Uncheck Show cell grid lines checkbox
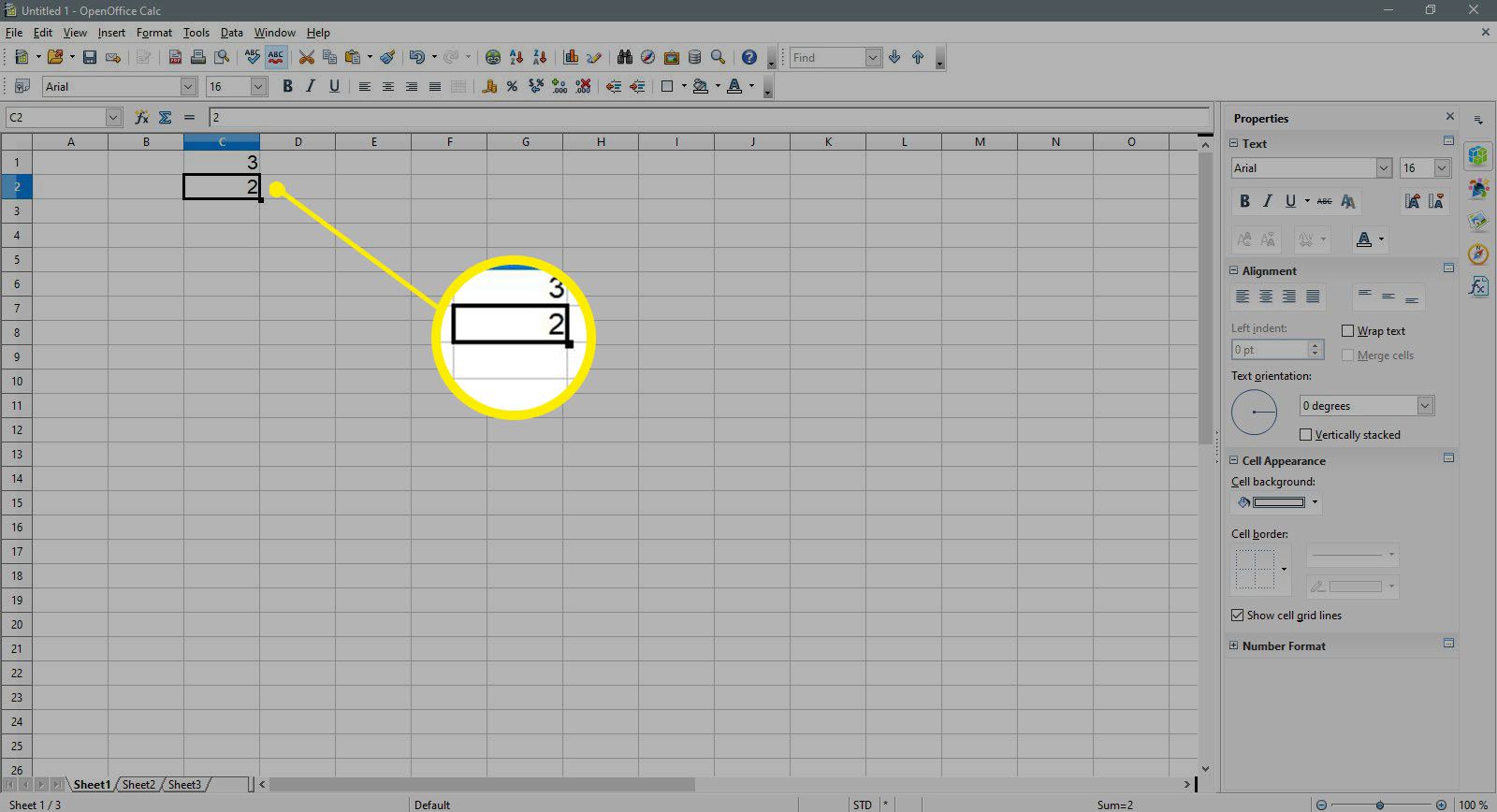This screenshot has width=1497, height=812. tap(1237, 615)
